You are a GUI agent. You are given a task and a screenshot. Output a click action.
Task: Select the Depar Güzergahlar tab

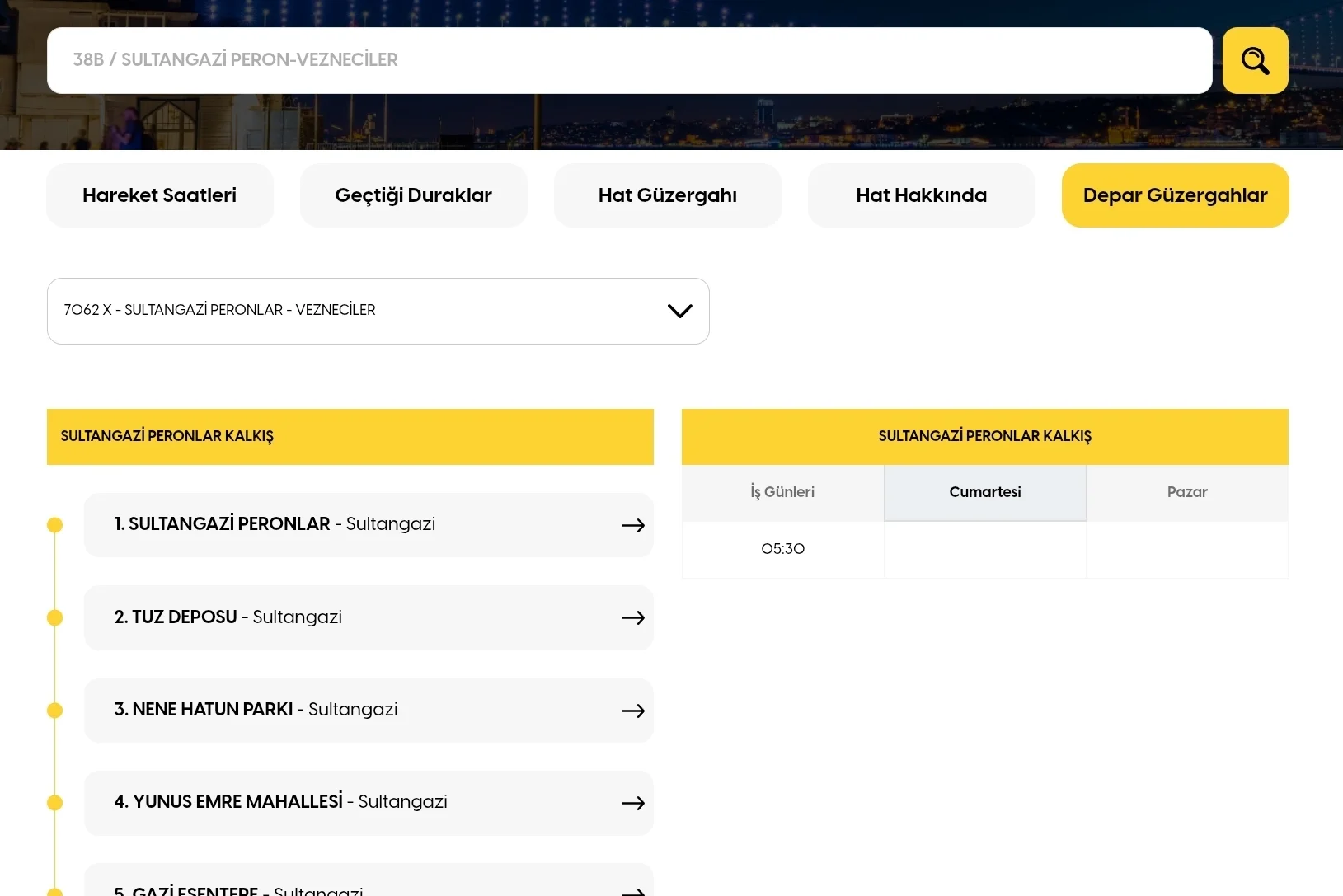pyautogui.click(x=1175, y=195)
